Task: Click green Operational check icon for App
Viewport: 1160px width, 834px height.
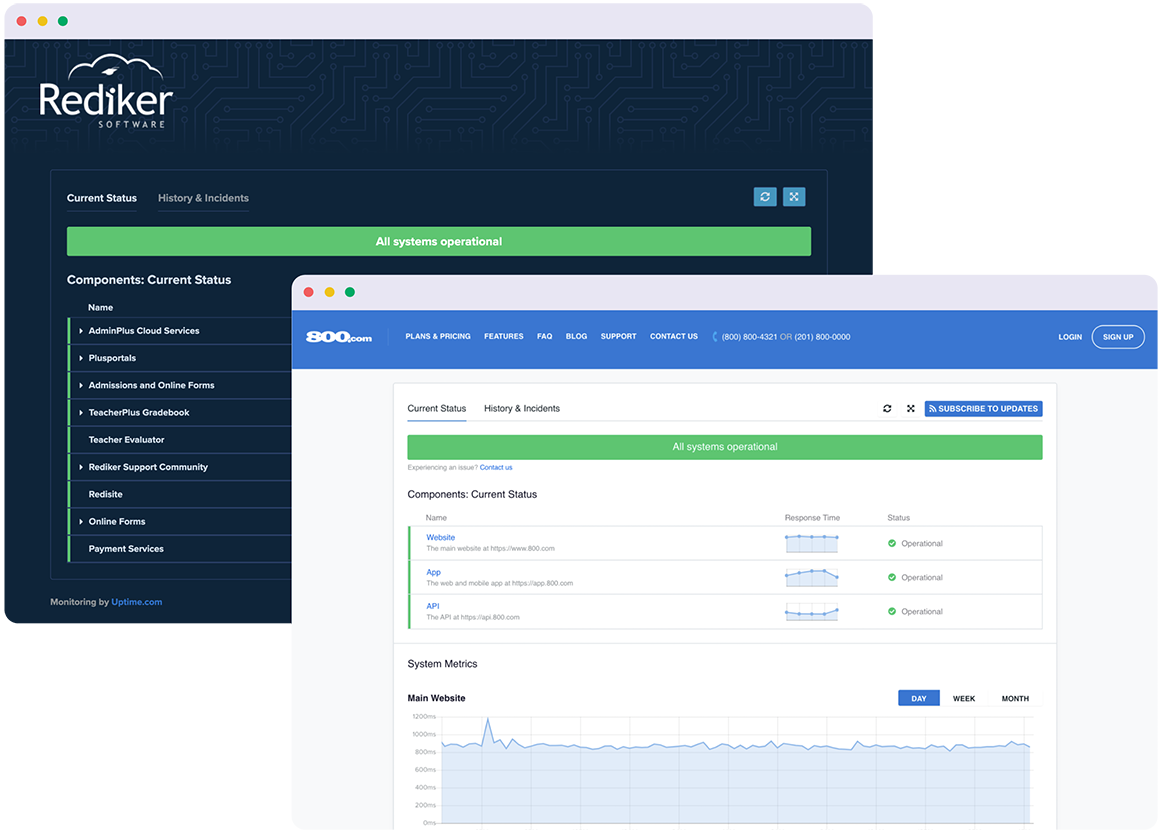Action: [x=892, y=577]
